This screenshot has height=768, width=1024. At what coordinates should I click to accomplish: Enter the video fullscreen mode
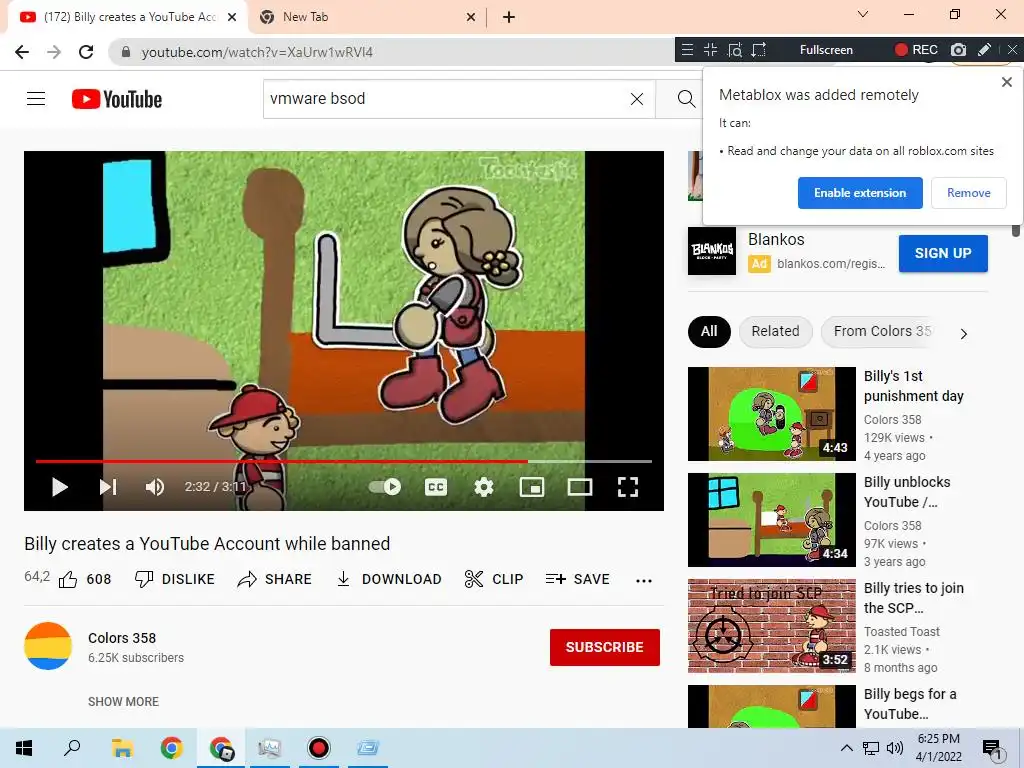coord(628,487)
